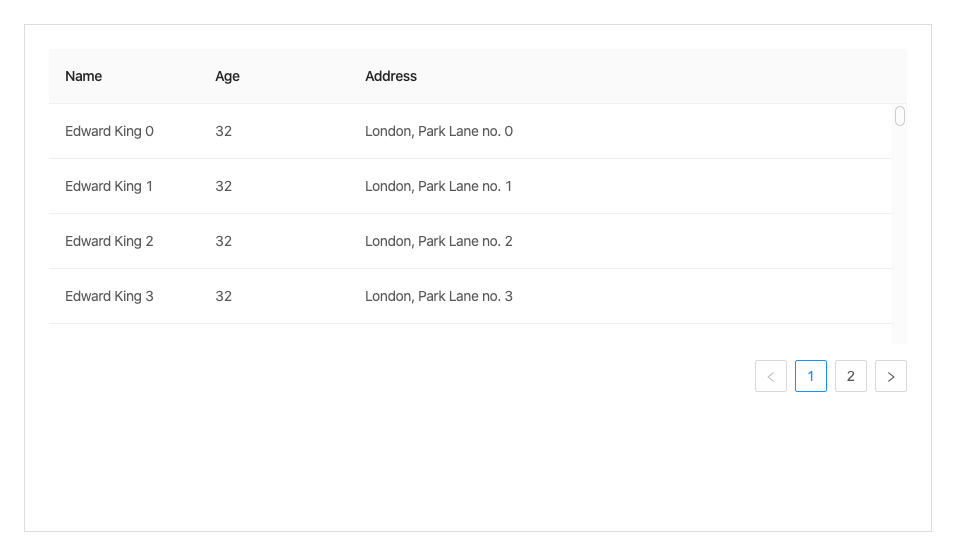Screen dimensions: 956x556
Task: Go to pagination page 2
Action: [x=850, y=376]
